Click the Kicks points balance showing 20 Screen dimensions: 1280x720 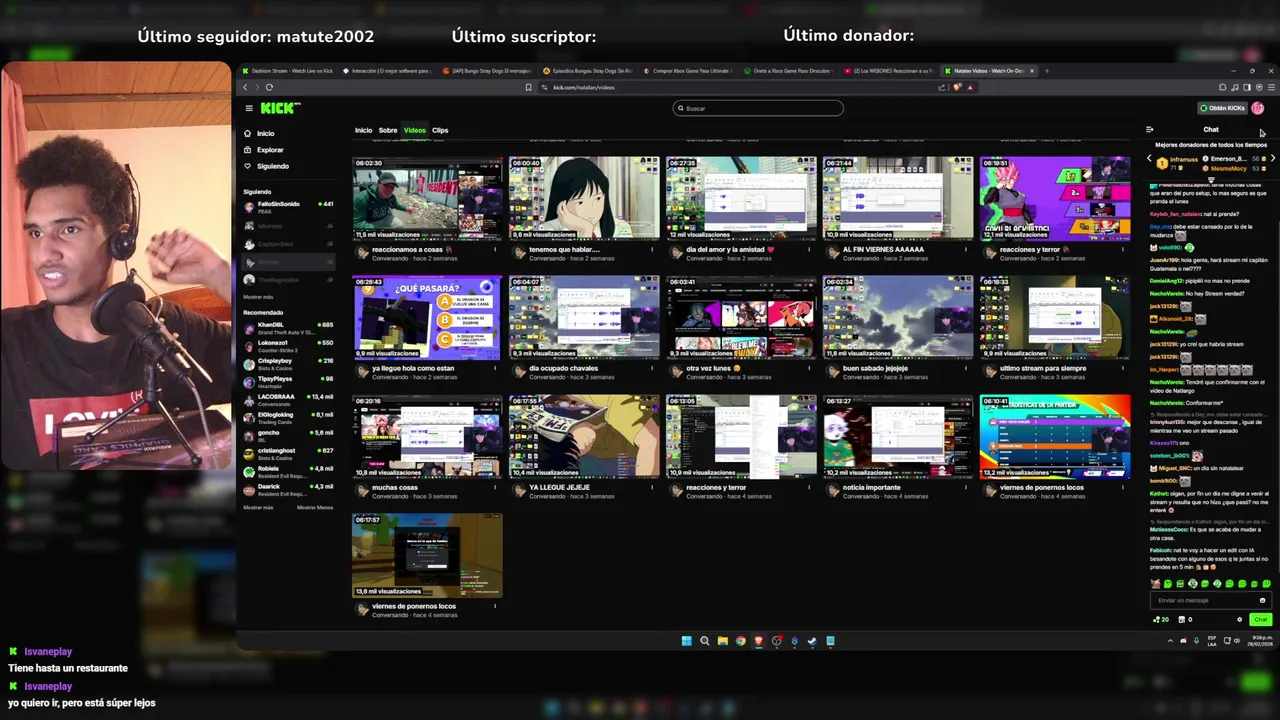(1160, 619)
